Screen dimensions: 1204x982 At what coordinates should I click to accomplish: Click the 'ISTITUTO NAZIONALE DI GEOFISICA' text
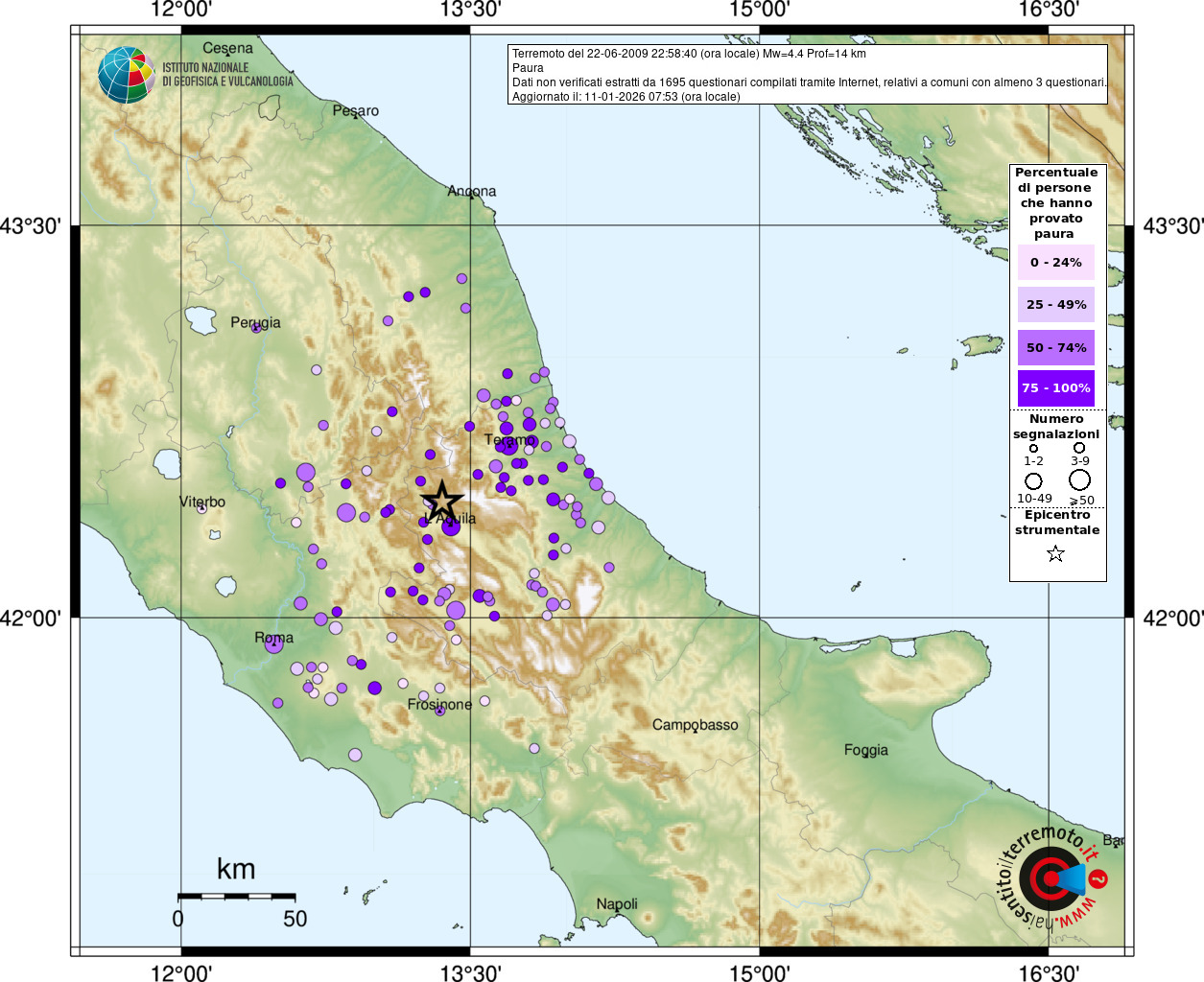pos(227,75)
